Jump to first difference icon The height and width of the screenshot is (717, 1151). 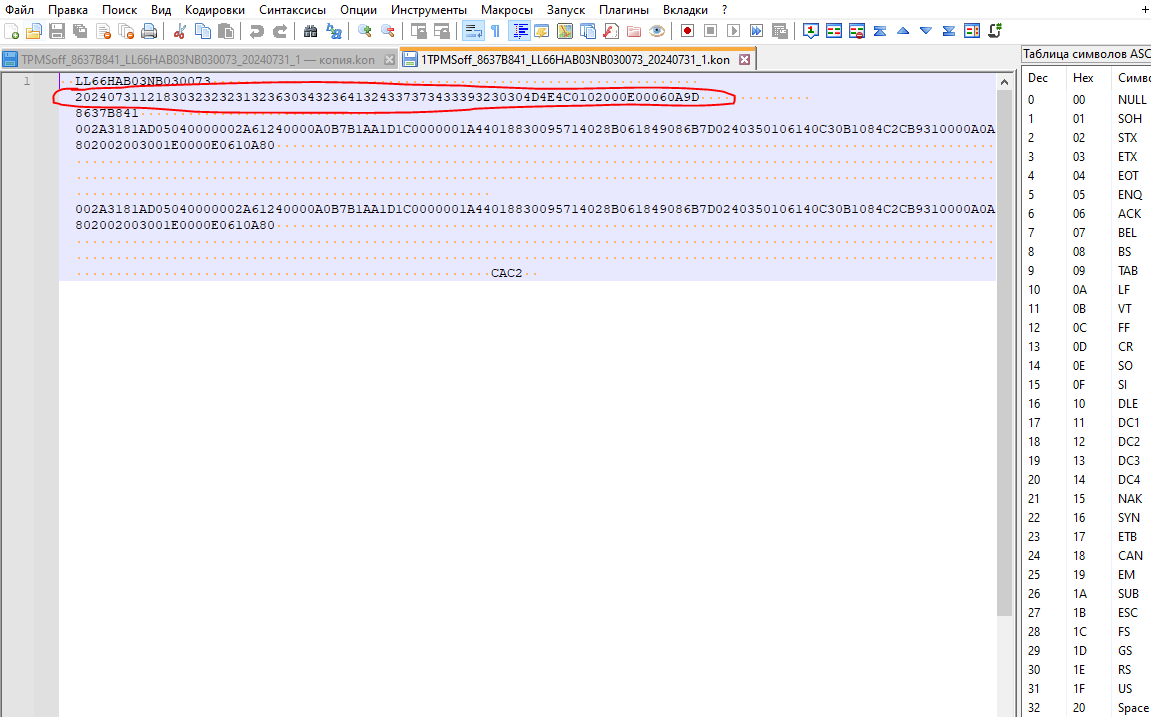[x=879, y=31]
